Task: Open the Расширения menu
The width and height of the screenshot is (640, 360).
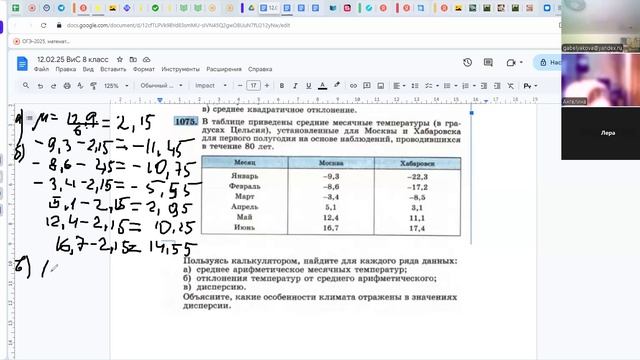Action: pos(224,69)
